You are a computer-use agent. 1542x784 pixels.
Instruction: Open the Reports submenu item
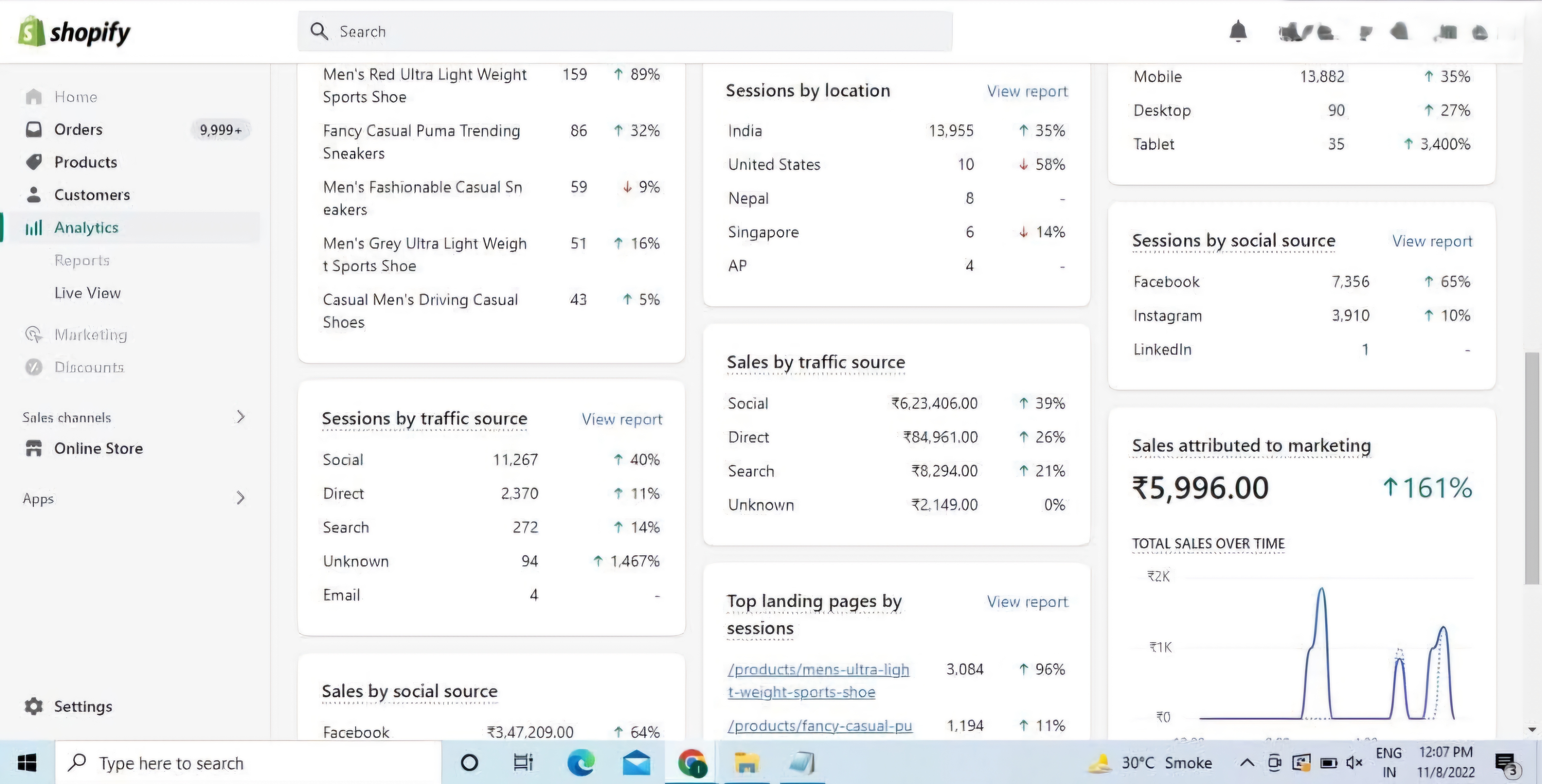point(82,260)
